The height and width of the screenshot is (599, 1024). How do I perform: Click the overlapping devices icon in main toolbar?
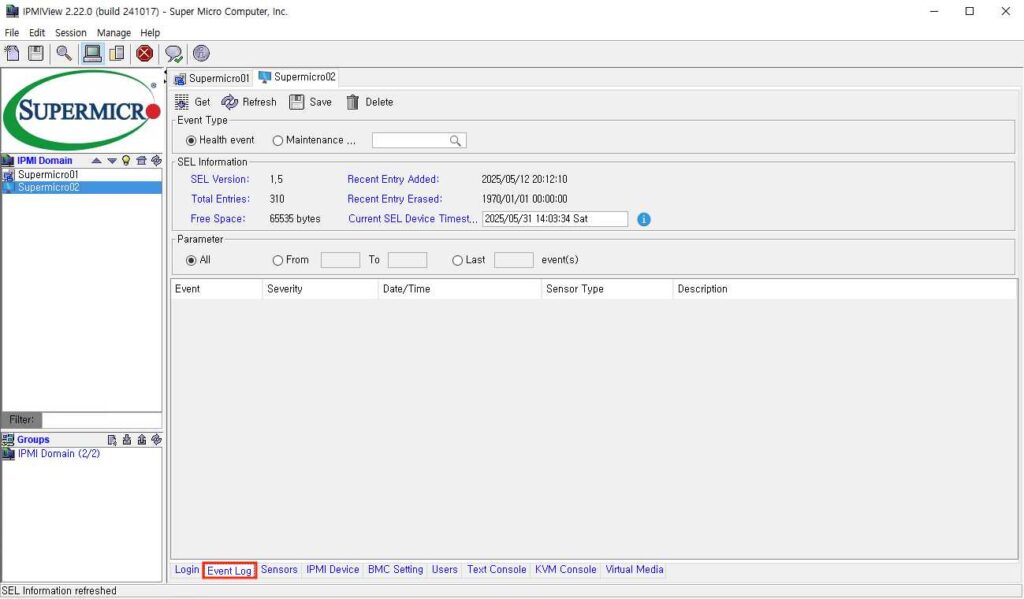[x=117, y=54]
